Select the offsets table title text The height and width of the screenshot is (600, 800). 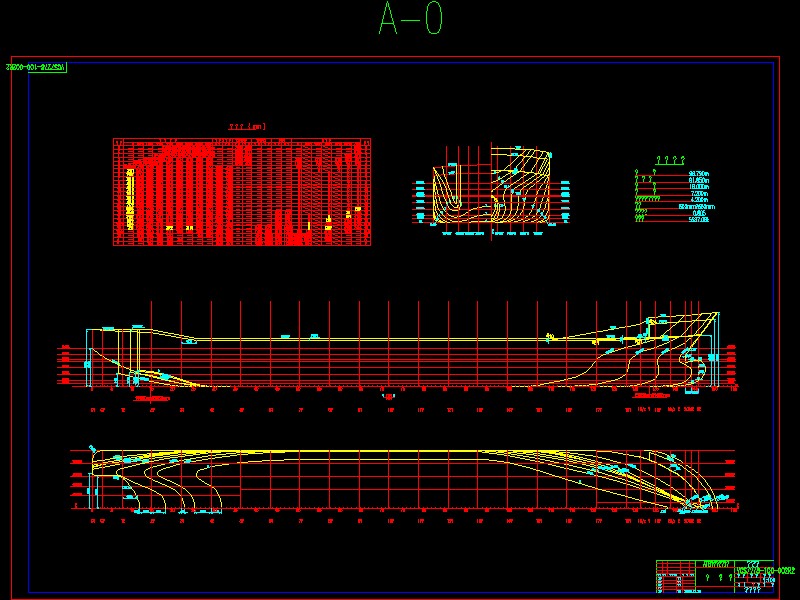[246, 127]
